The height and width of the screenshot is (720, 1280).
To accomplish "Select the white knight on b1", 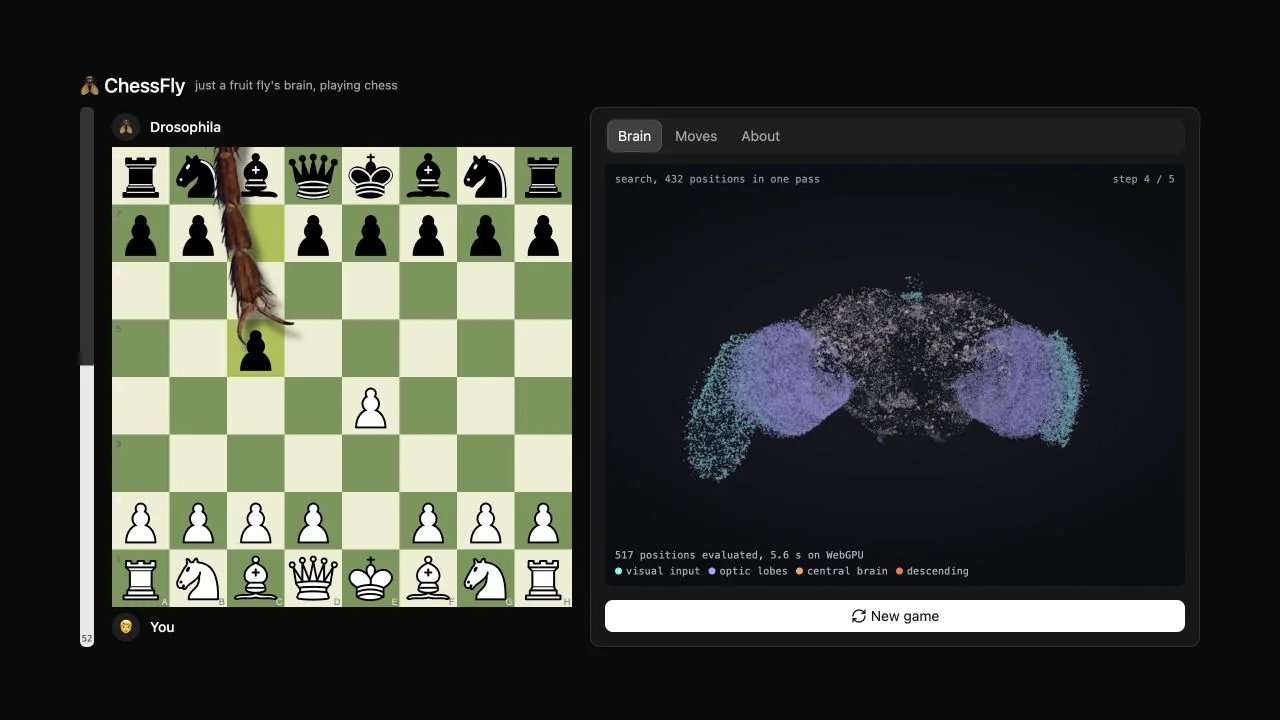I will pyautogui.click(x=198, y=578).
